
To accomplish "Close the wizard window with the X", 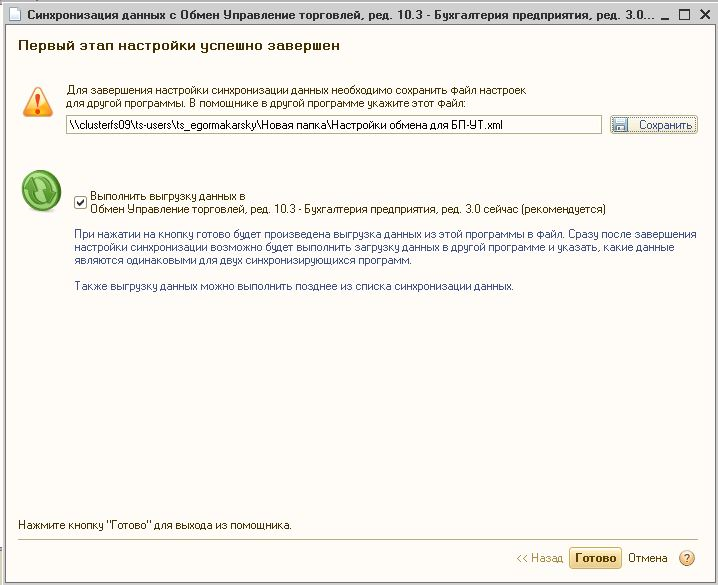I will [705, 16].
